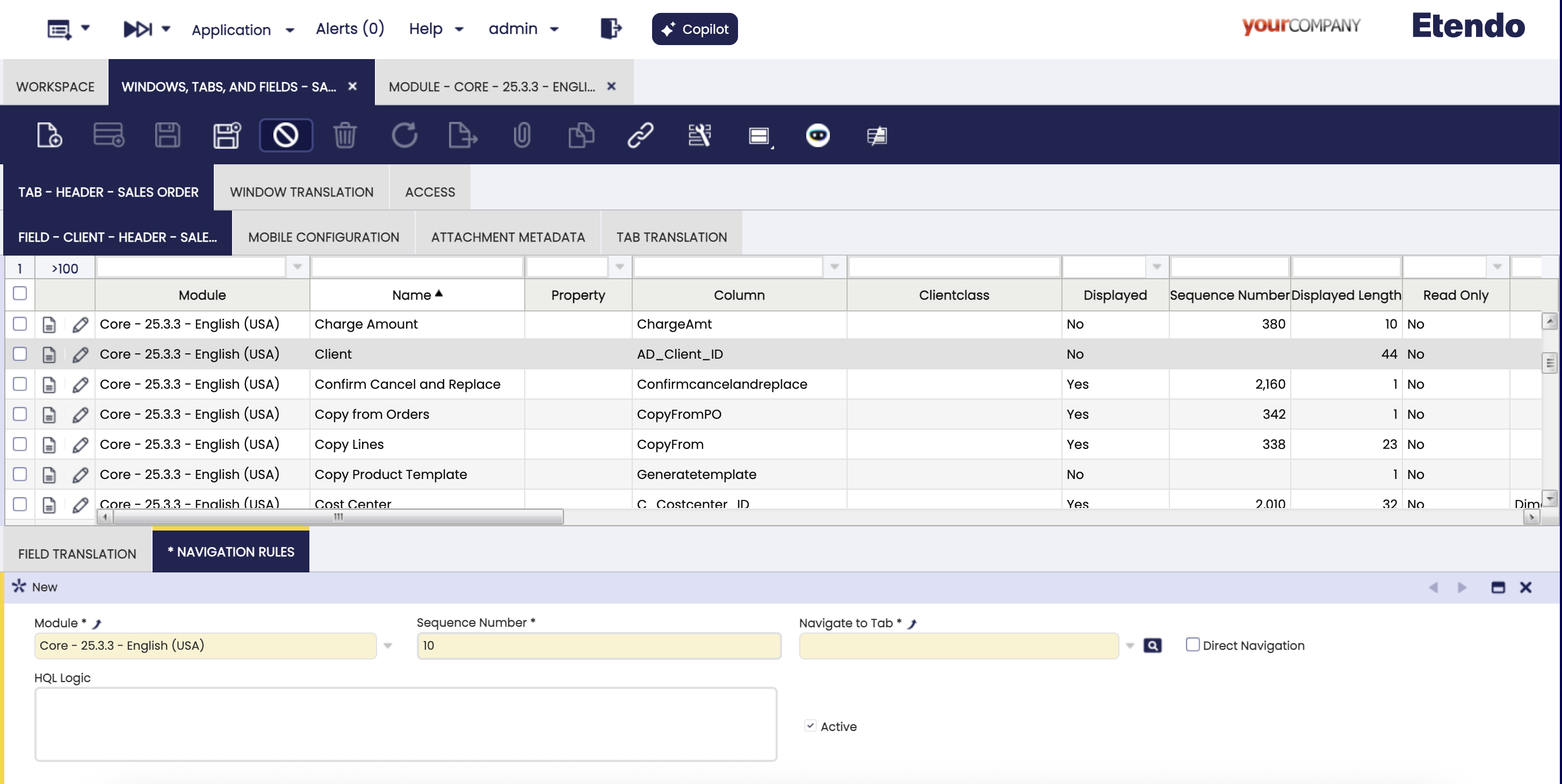Image resolution: width=1562 pixels, height=784 pixels.
Task: Click the chain Link toolbar icon
Action: 640,135
